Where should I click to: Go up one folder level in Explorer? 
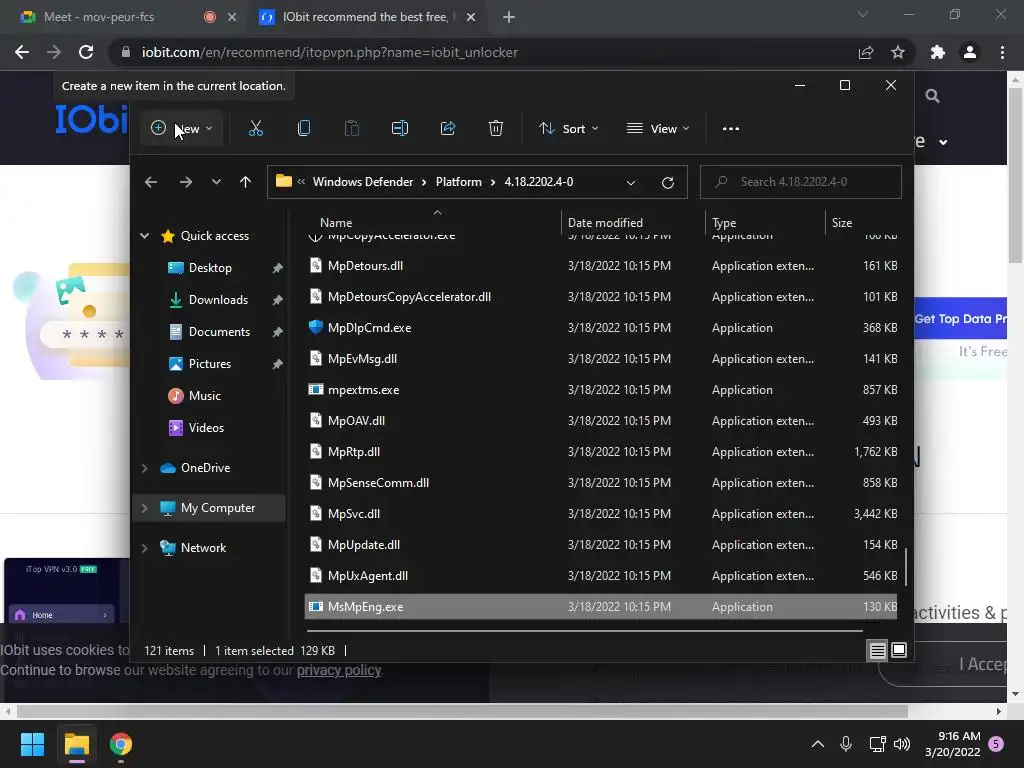(245, 182)
